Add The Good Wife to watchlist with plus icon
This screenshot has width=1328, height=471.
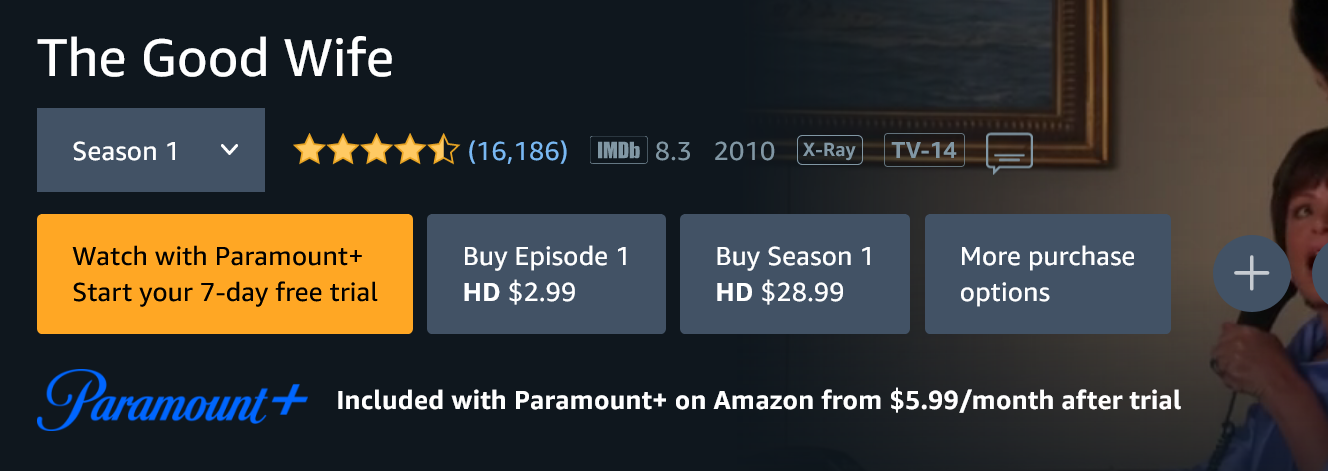tap(1251, 273)
